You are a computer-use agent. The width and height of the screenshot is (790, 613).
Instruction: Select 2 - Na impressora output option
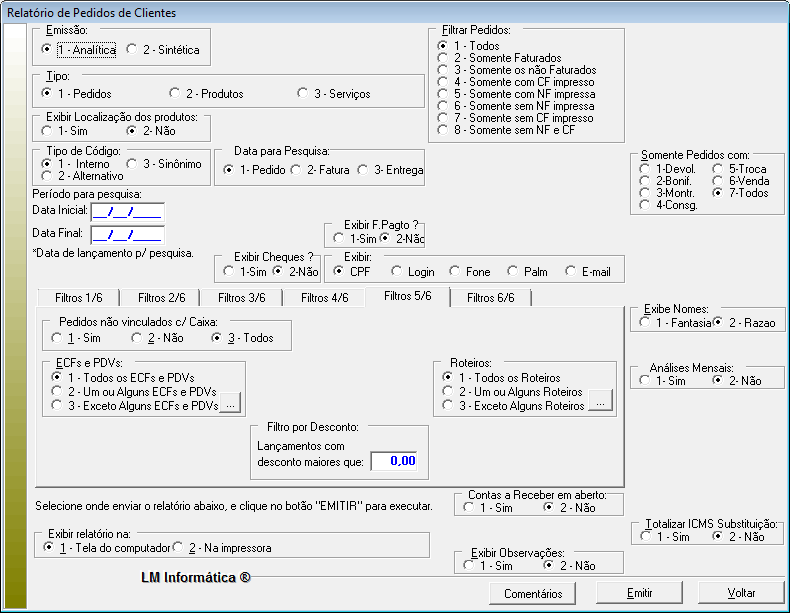pos(180,548)
